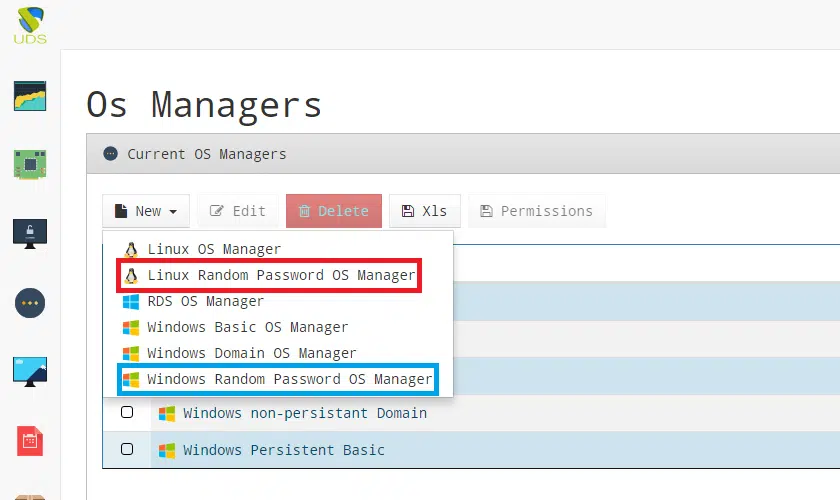Open the monitor landscape sidebar icon

(30, 372)
